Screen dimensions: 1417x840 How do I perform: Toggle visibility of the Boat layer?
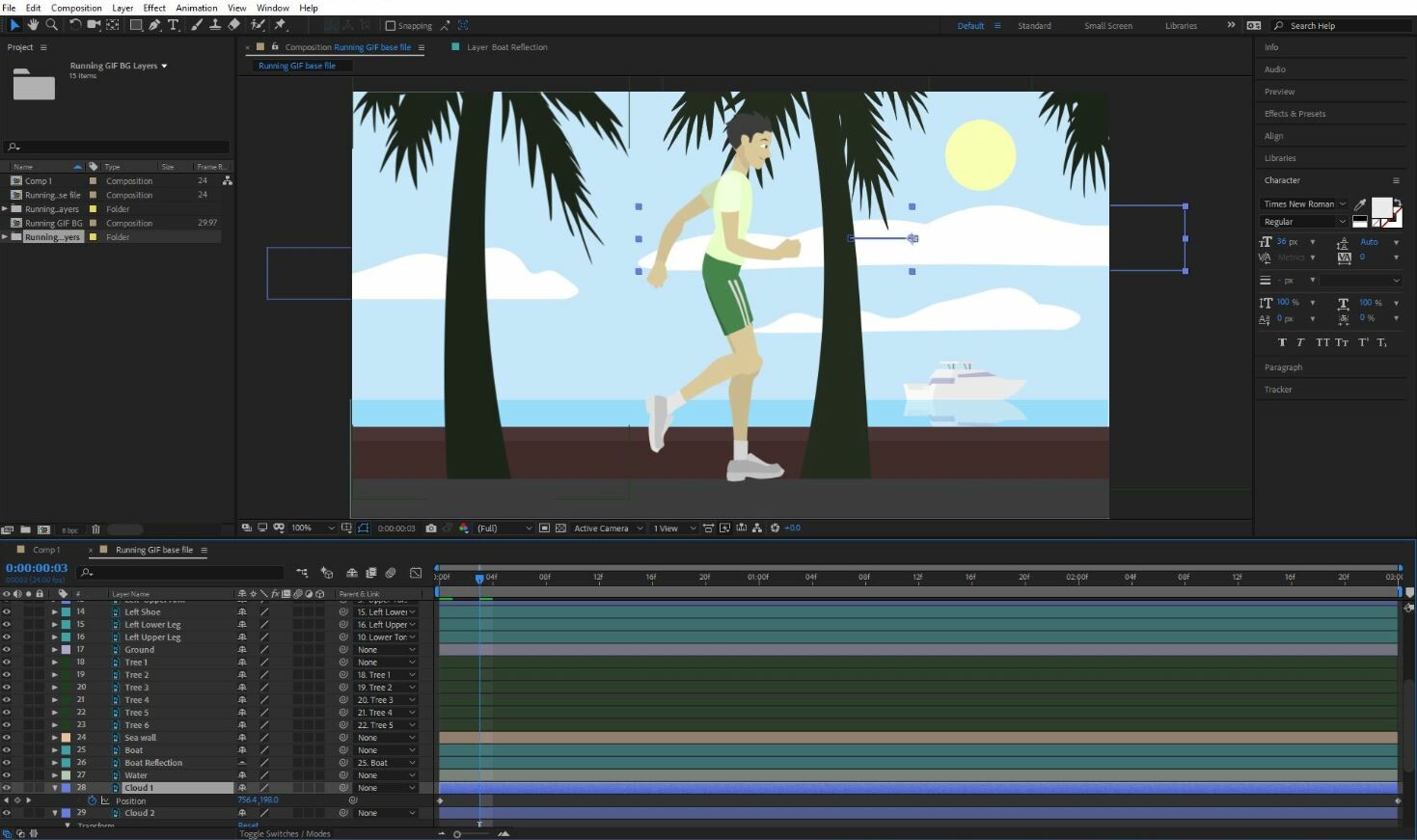[6, 749]
